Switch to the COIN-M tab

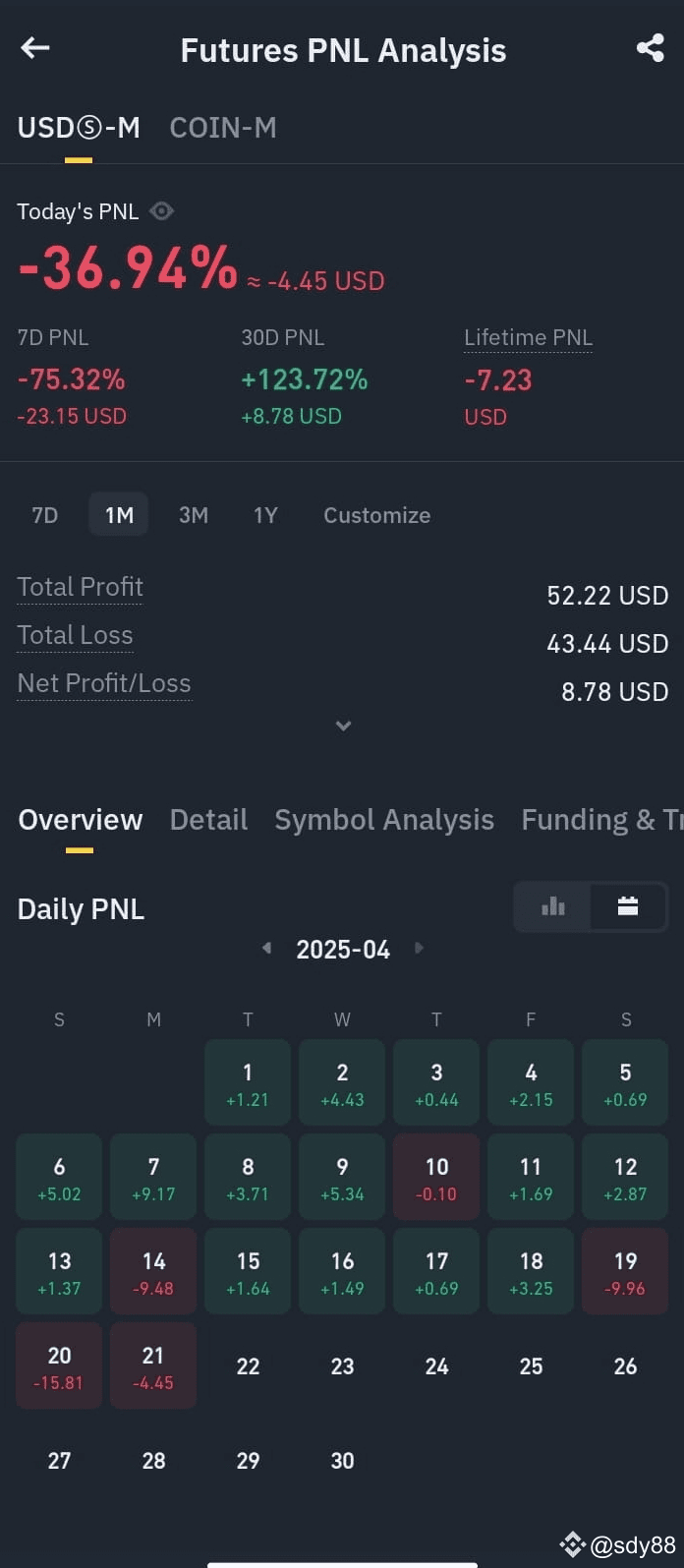coord(223,127)
